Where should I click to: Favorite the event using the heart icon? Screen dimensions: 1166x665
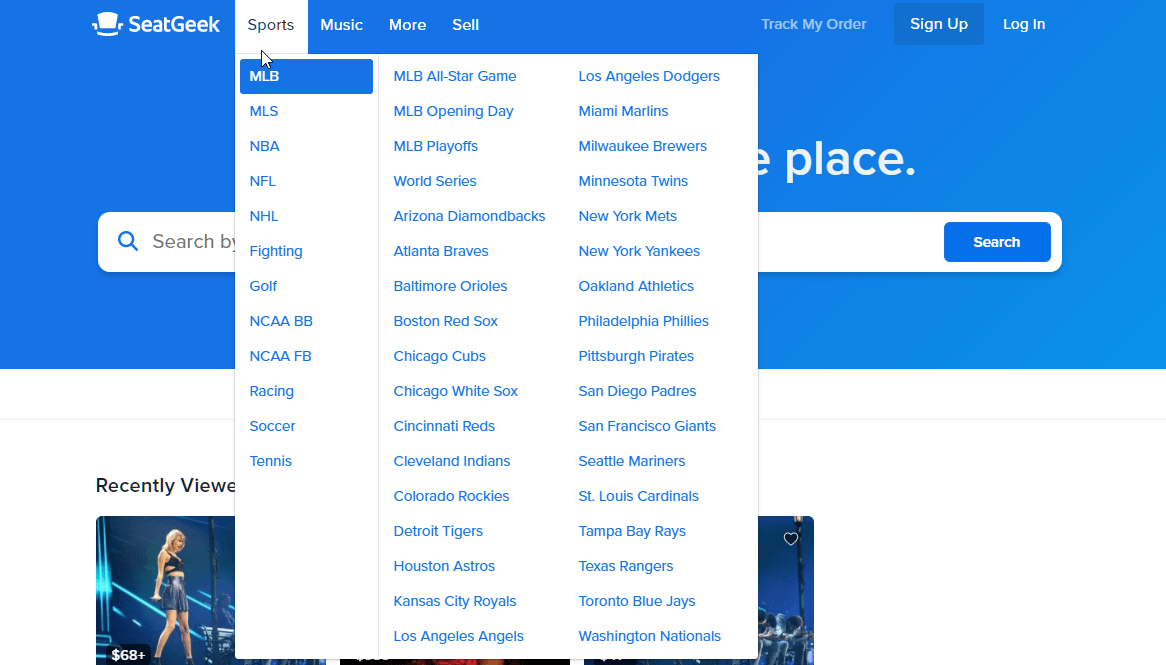791,538
